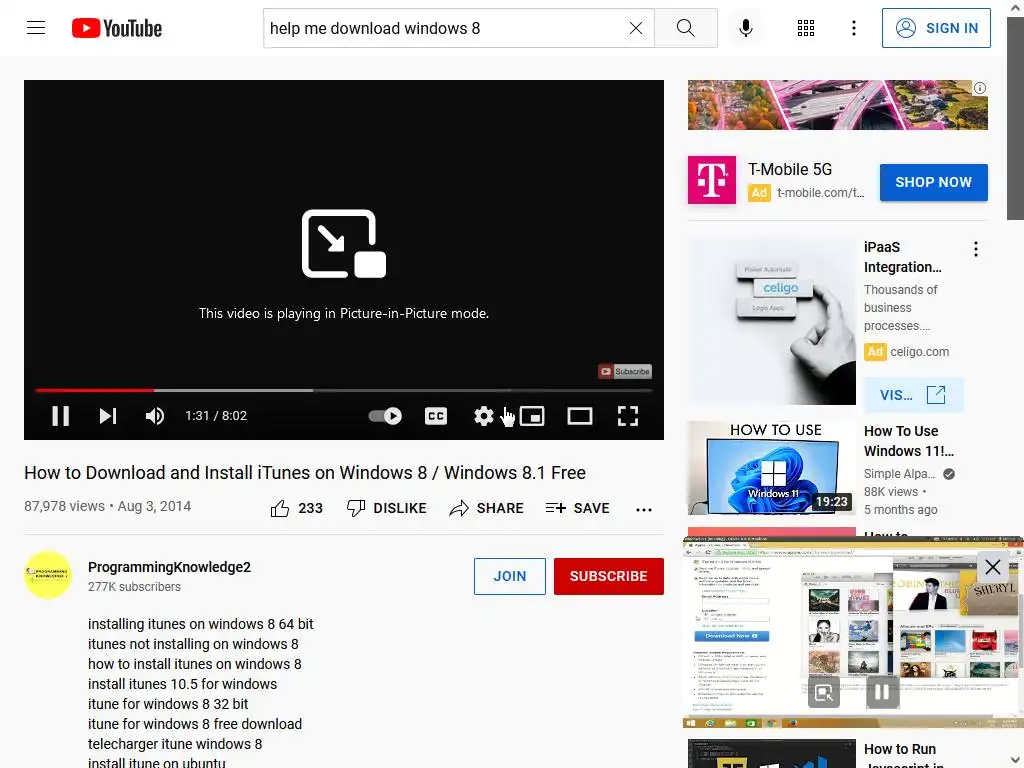Viewport: 1024px width, 768px height.
Task: Open How To Use Windows 11 thumbnail
Action: point(771,468)
